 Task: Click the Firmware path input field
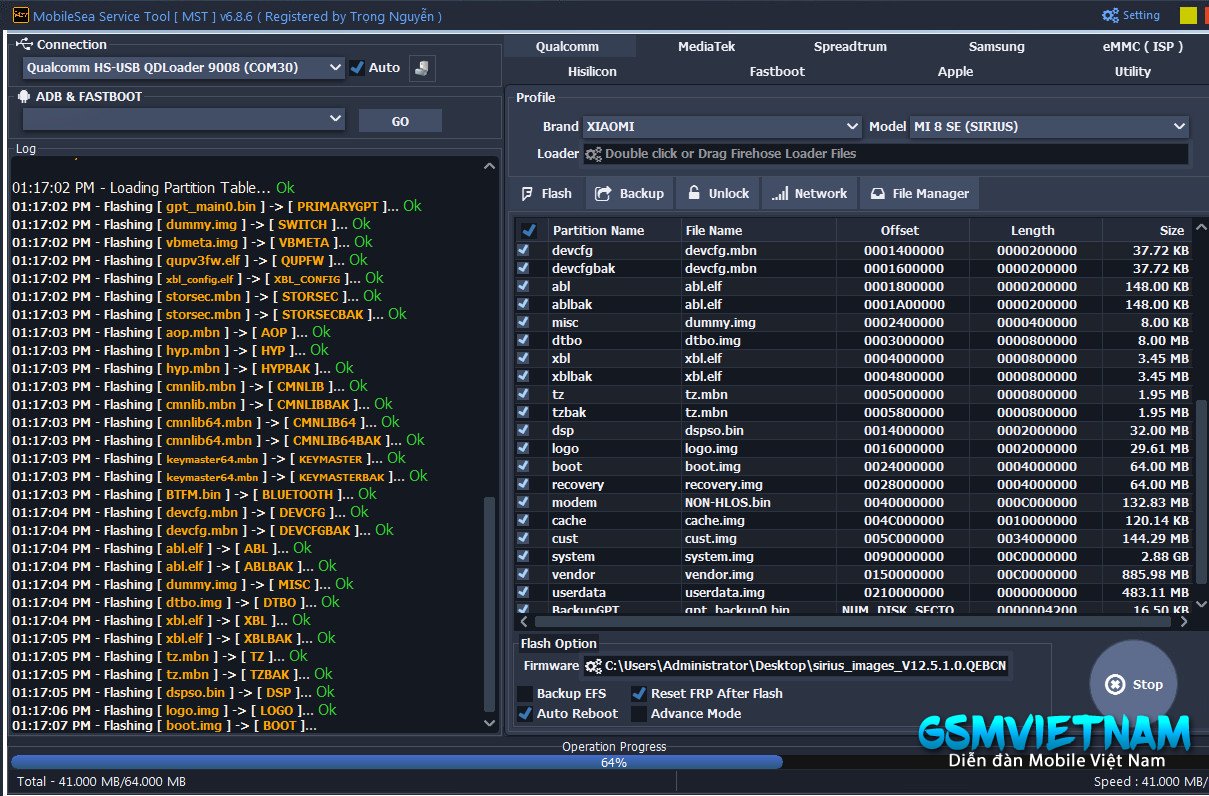[796, 666]
